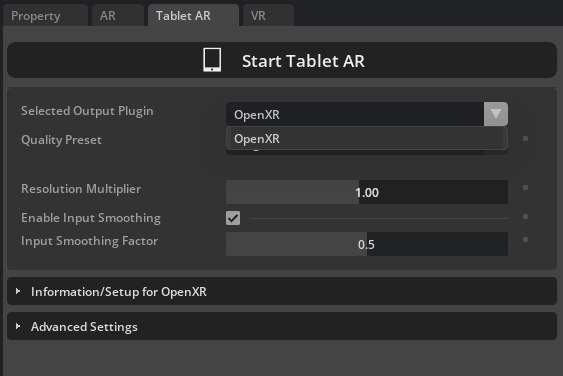Click the reset dot beside Resolution Multiplier
The image size is (563, 376).
525,187
